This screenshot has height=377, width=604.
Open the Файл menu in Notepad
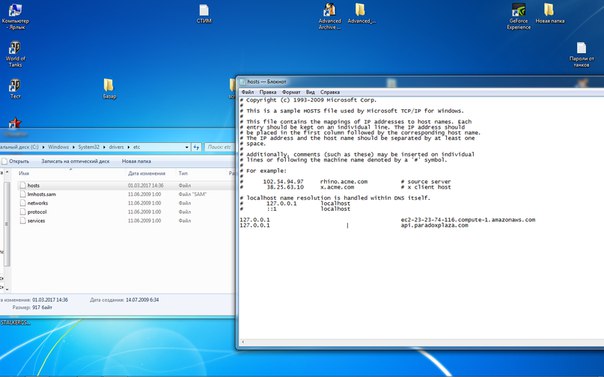point(248,92)
